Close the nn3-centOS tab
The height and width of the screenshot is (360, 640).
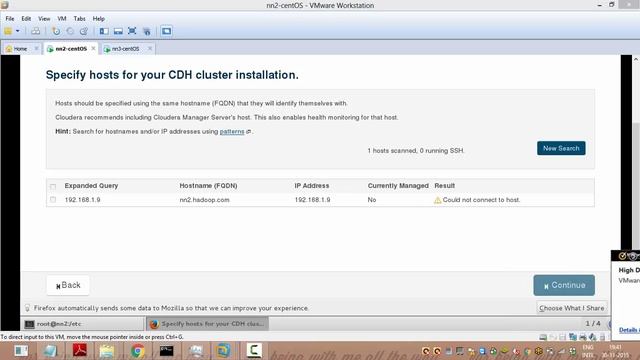click(150, 48)
